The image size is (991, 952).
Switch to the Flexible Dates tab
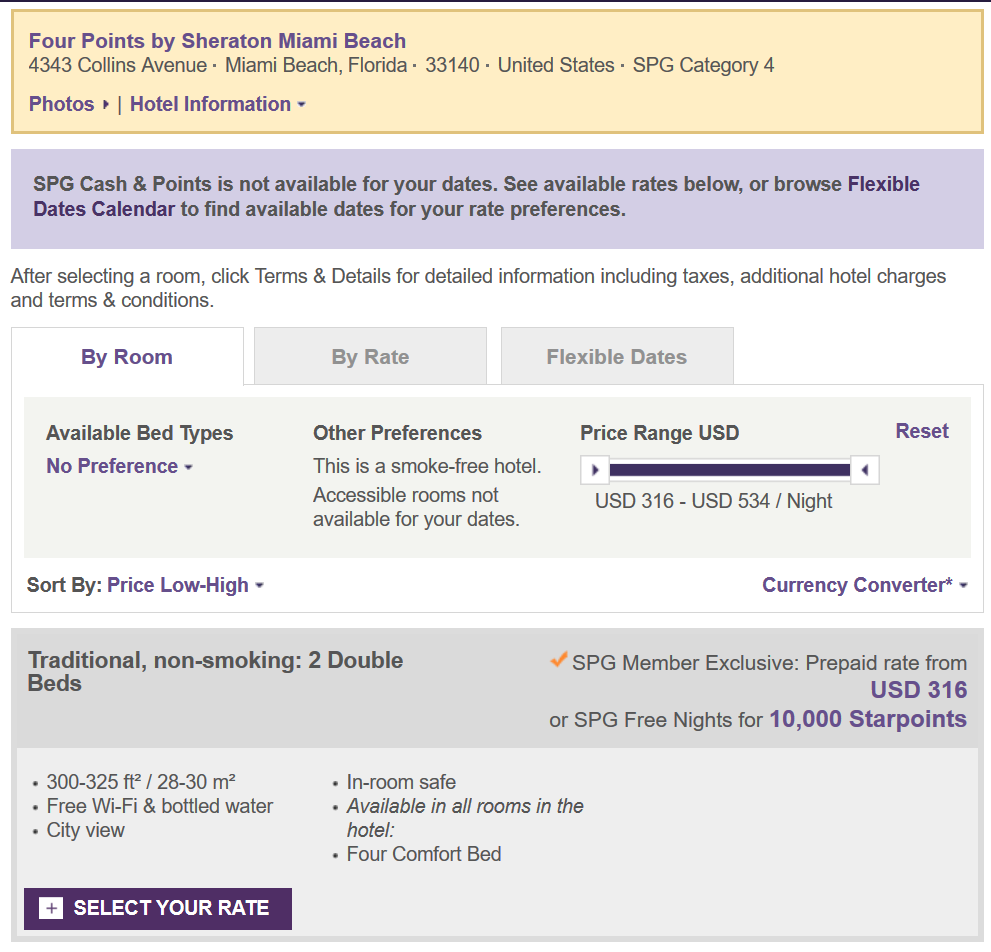(616, 357)
